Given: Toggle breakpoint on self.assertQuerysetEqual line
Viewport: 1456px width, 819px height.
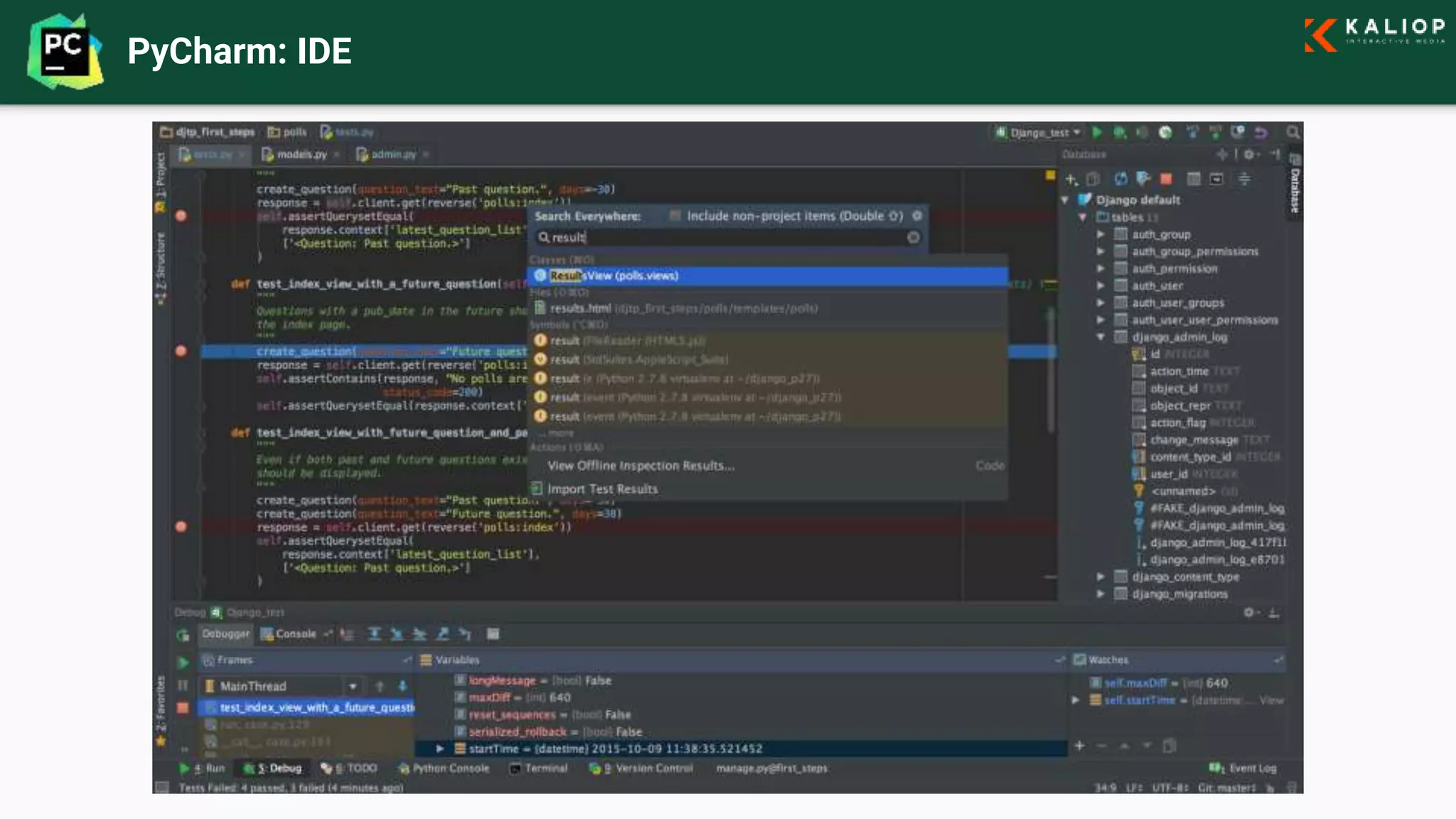Looking at the screenshot, I should click(x=181, y=216).
